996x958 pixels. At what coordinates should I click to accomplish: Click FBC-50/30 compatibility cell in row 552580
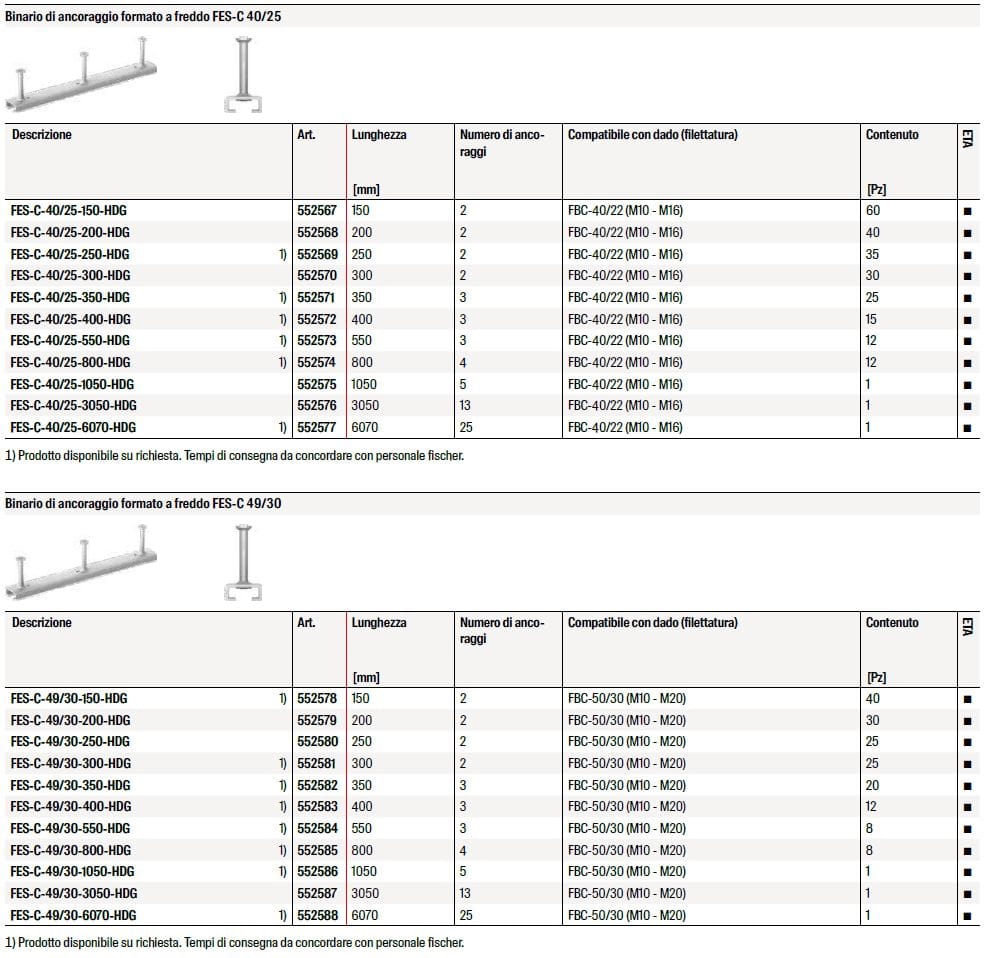(626, 742)
